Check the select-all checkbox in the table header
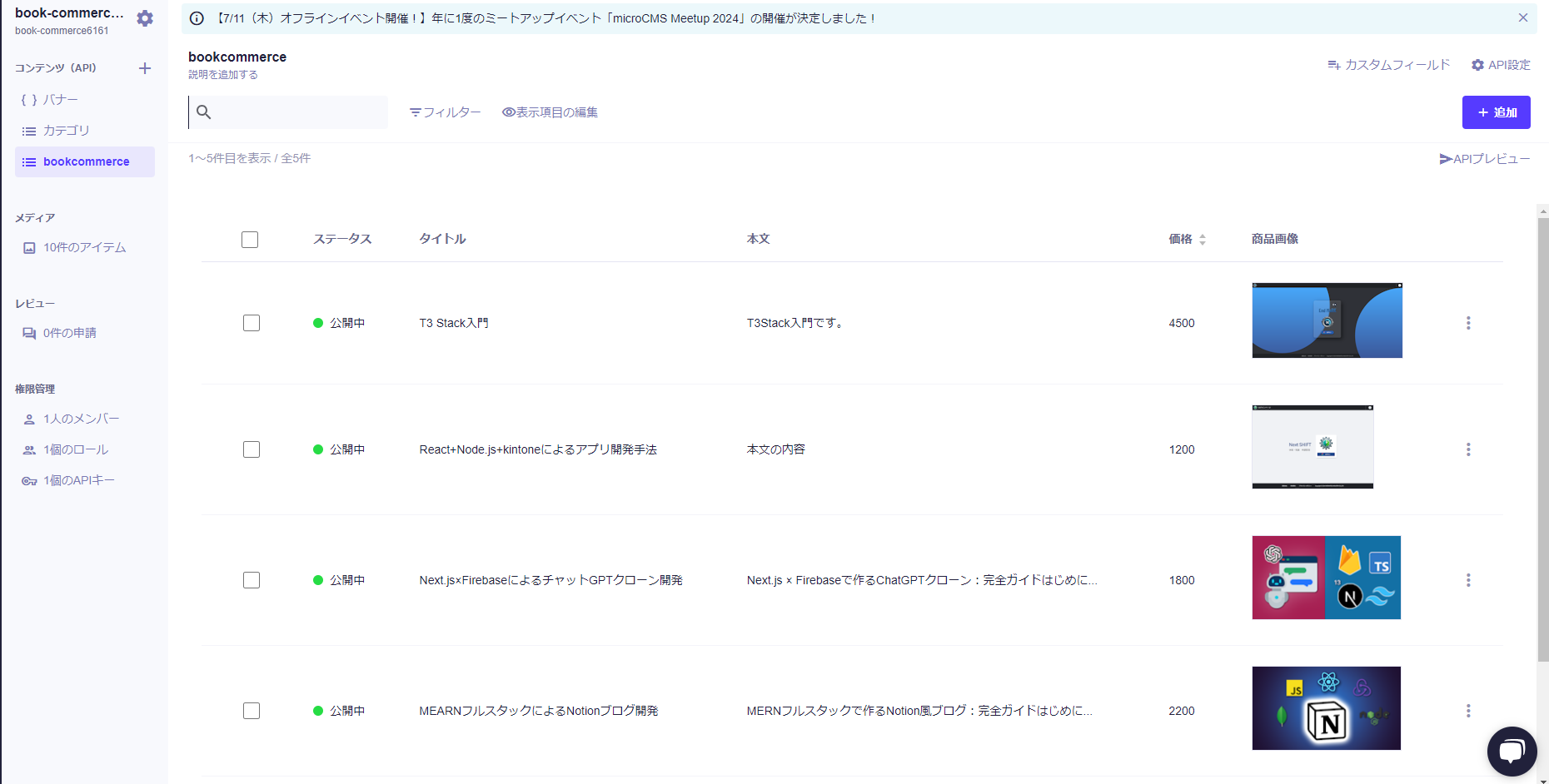Viewport: 1549px width, 784px height. pyautogui.click(x=250, y=239)
